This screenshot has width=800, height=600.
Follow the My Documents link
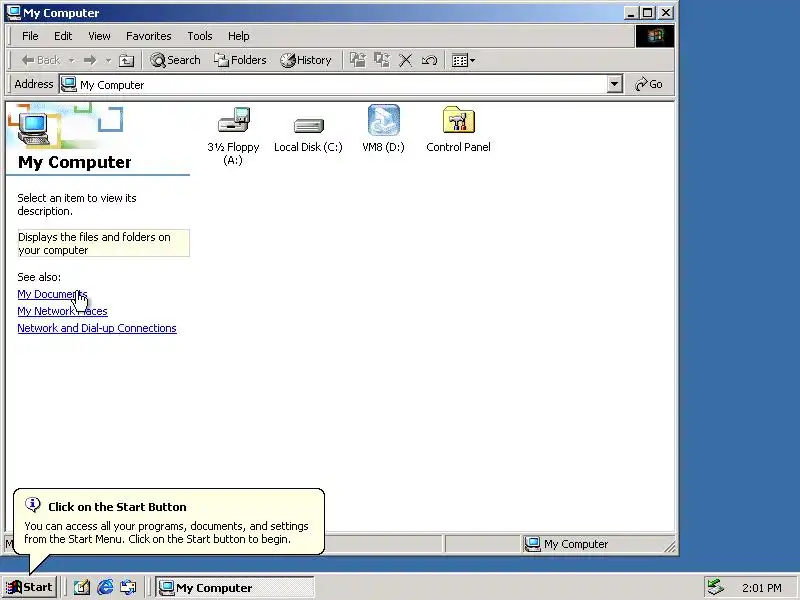point(52,294)
